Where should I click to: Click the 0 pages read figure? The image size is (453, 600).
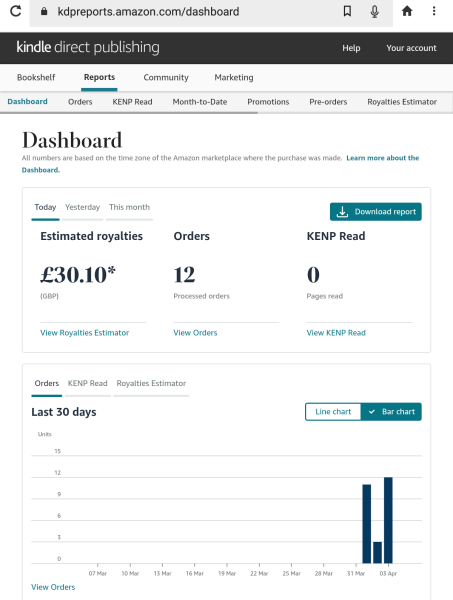313,275
